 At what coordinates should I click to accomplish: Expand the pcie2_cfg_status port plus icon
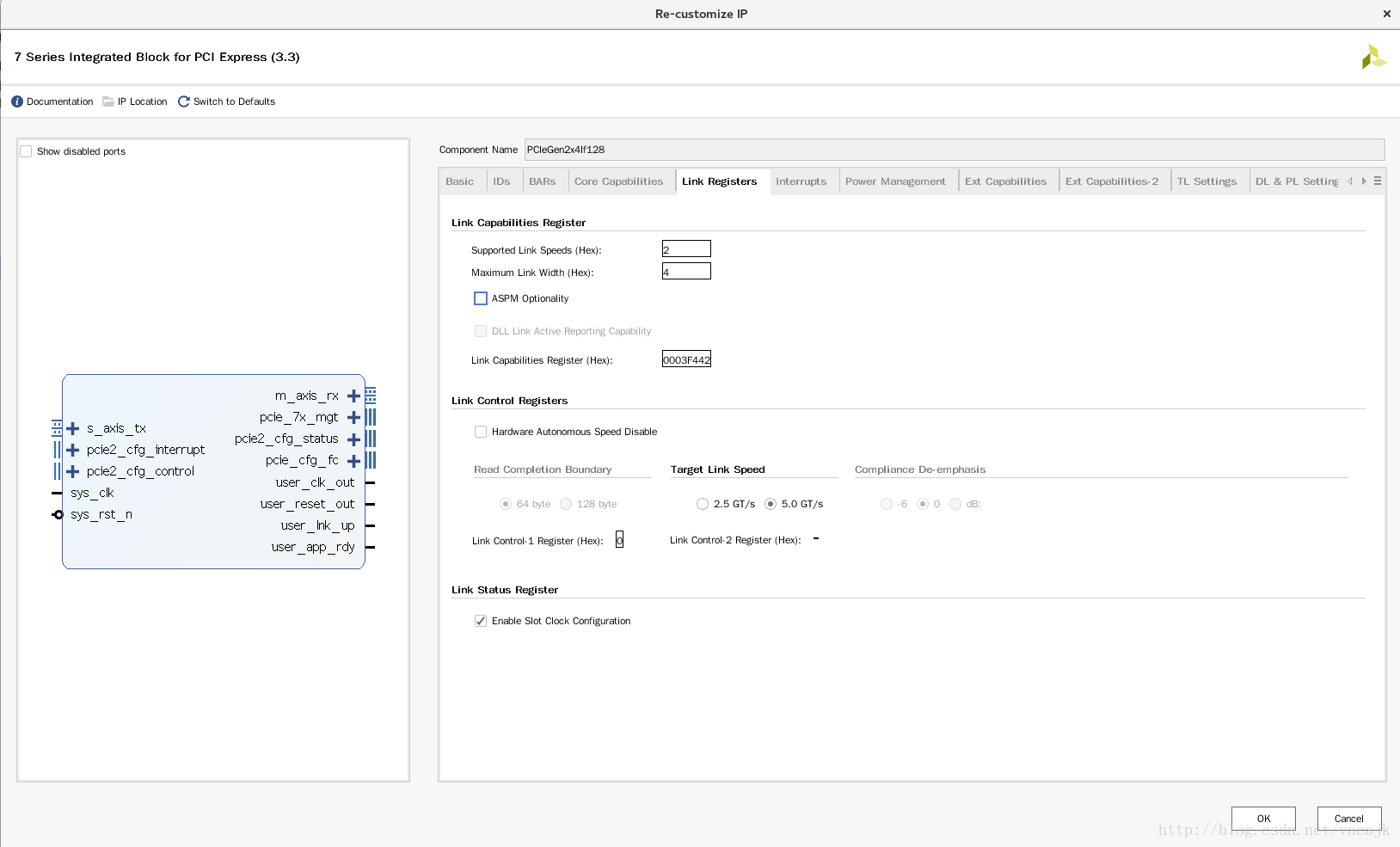[x=353, y=439]
